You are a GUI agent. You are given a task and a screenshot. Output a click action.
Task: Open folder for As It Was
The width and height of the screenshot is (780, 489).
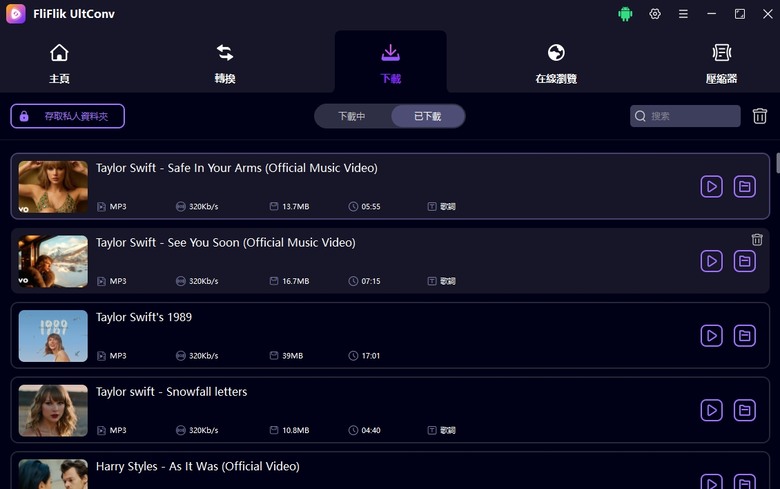(745, 482)
